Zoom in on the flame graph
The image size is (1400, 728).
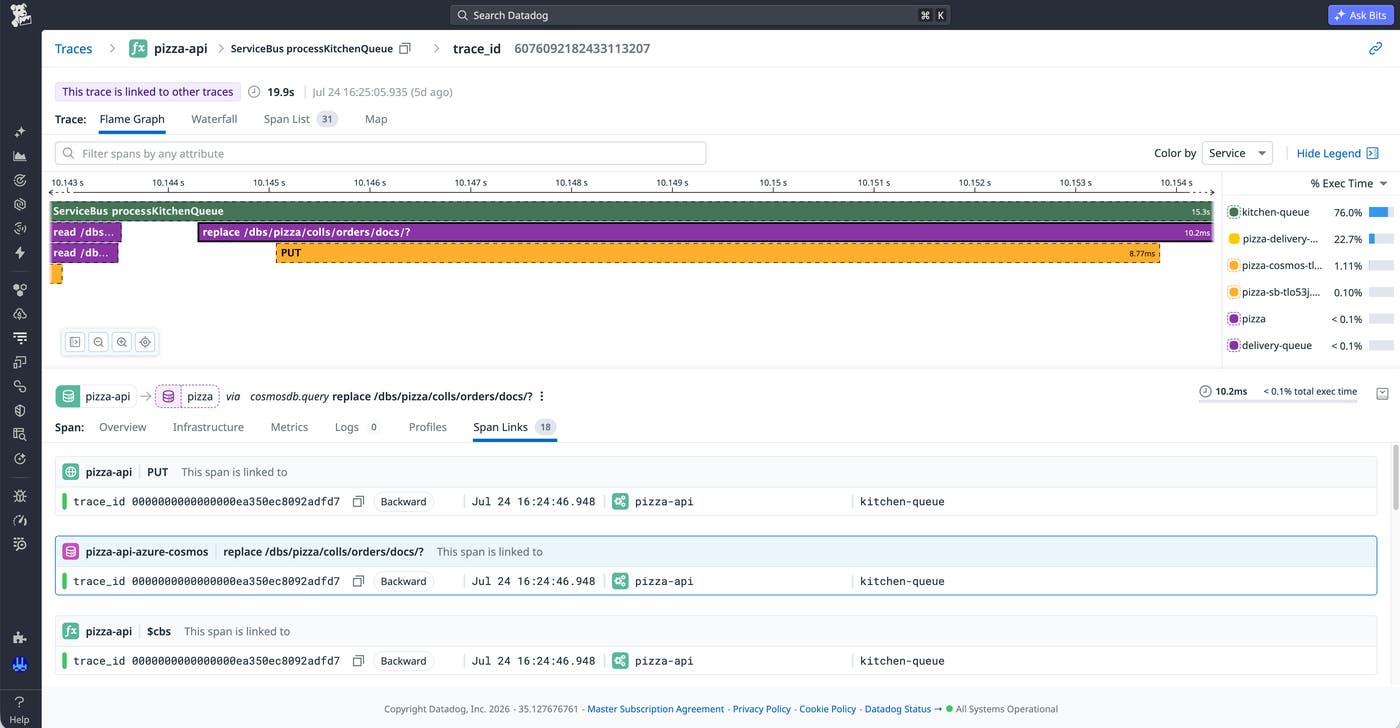click(122, 342)
